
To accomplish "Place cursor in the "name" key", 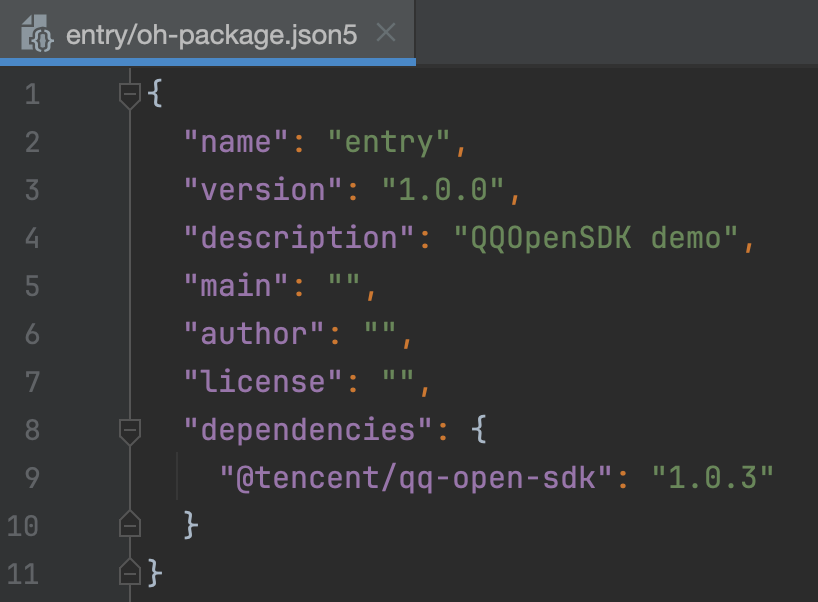I will click(236, 142).
